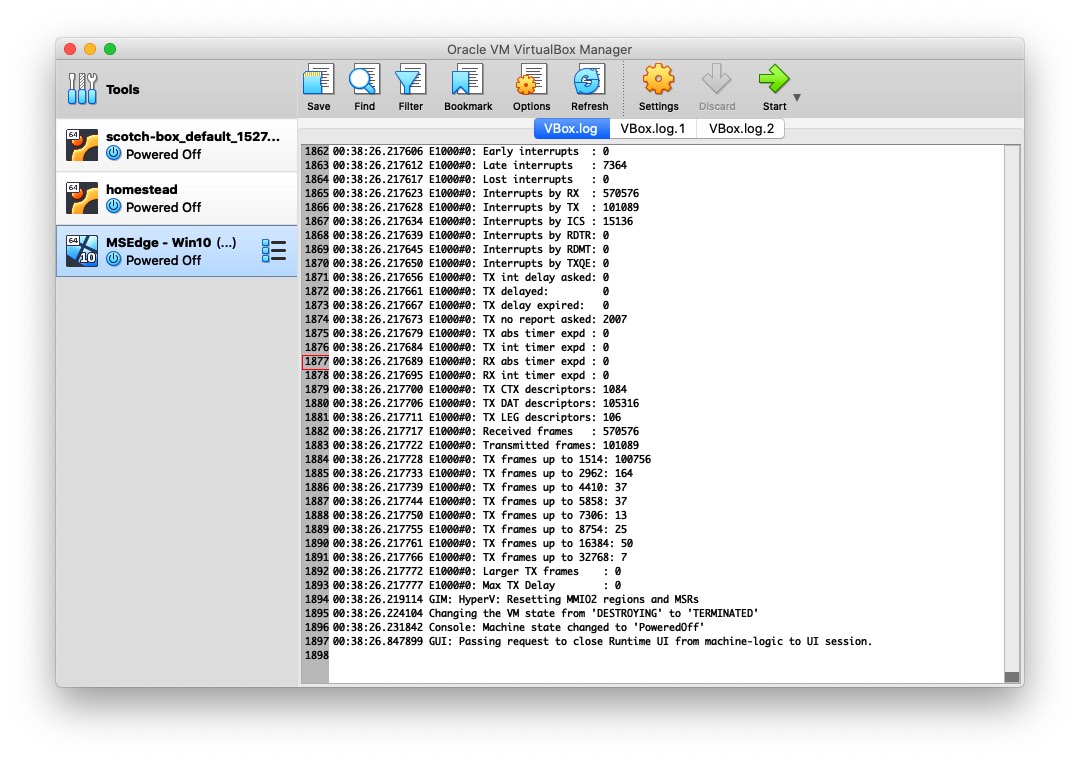Open log viewer Options
This screenshot has height=761, width=1080.
click(531, 80)
